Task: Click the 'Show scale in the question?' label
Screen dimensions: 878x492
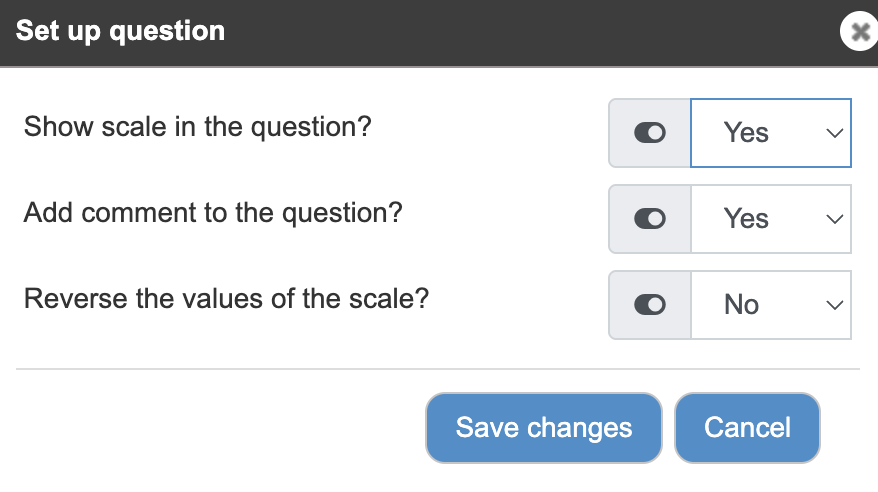Action: [198, 127]
